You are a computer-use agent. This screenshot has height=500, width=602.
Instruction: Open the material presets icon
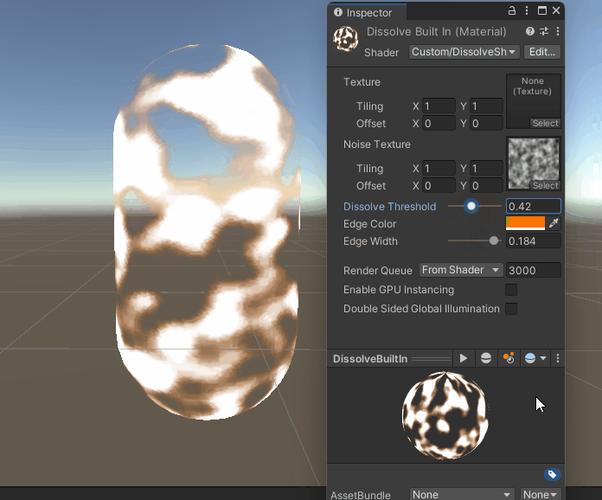click(x=544, y=31)
